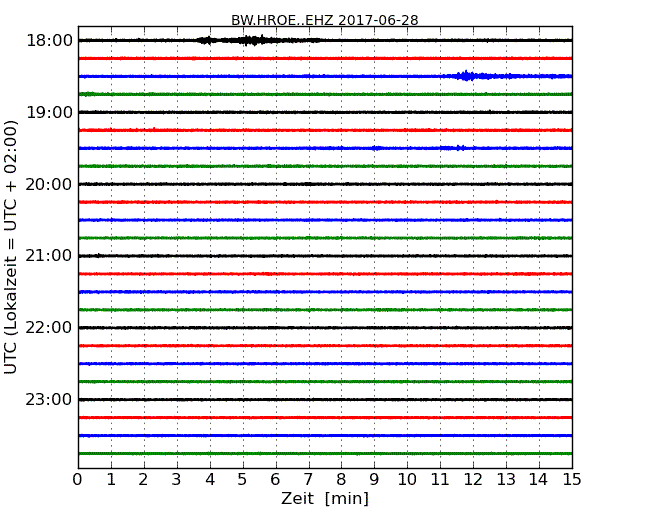Image resolution: width=650 pixels, height=520 pixels.
Task: Select the 23:00 time tick label
Action: point(49,399)
